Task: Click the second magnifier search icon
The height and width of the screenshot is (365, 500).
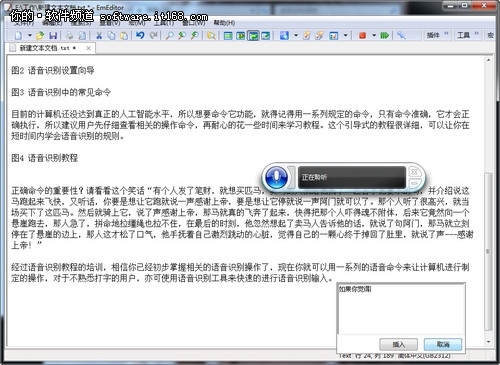Action: pos(182,35)
